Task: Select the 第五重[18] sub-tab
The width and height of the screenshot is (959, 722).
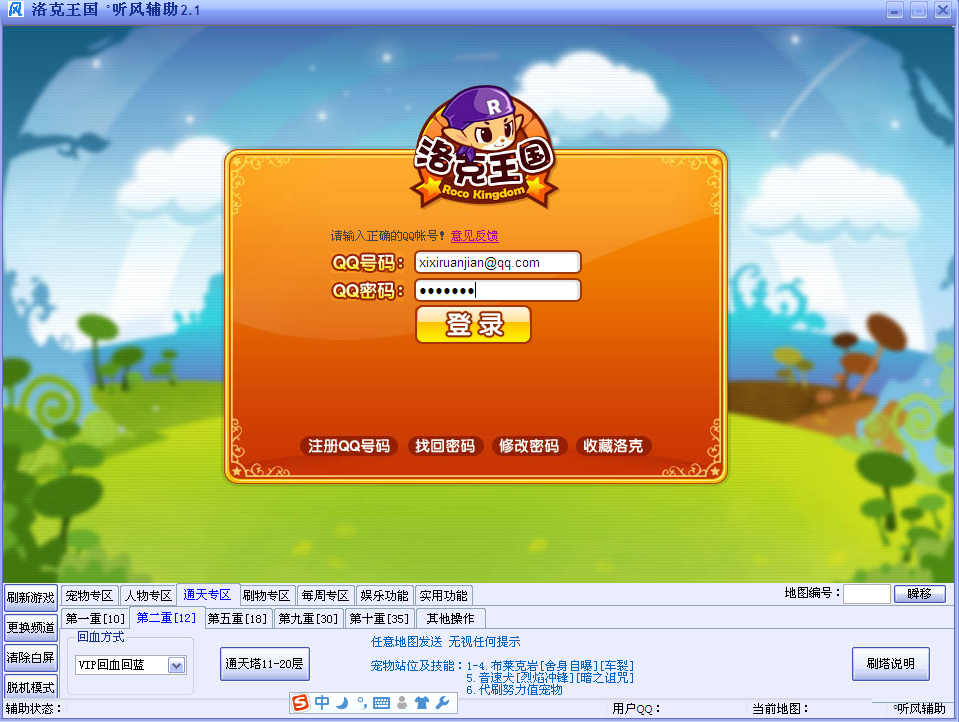Action: pos(237,619)
